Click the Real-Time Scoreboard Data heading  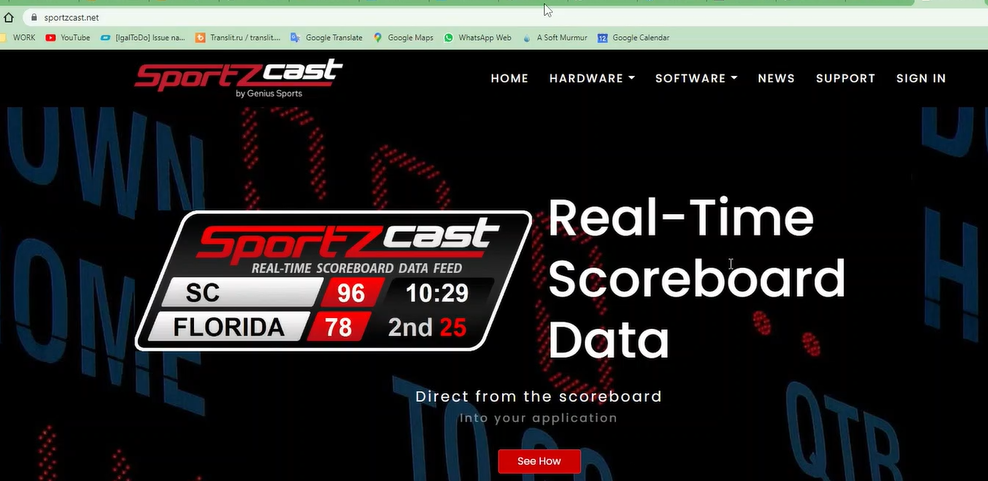click(696, 279)
